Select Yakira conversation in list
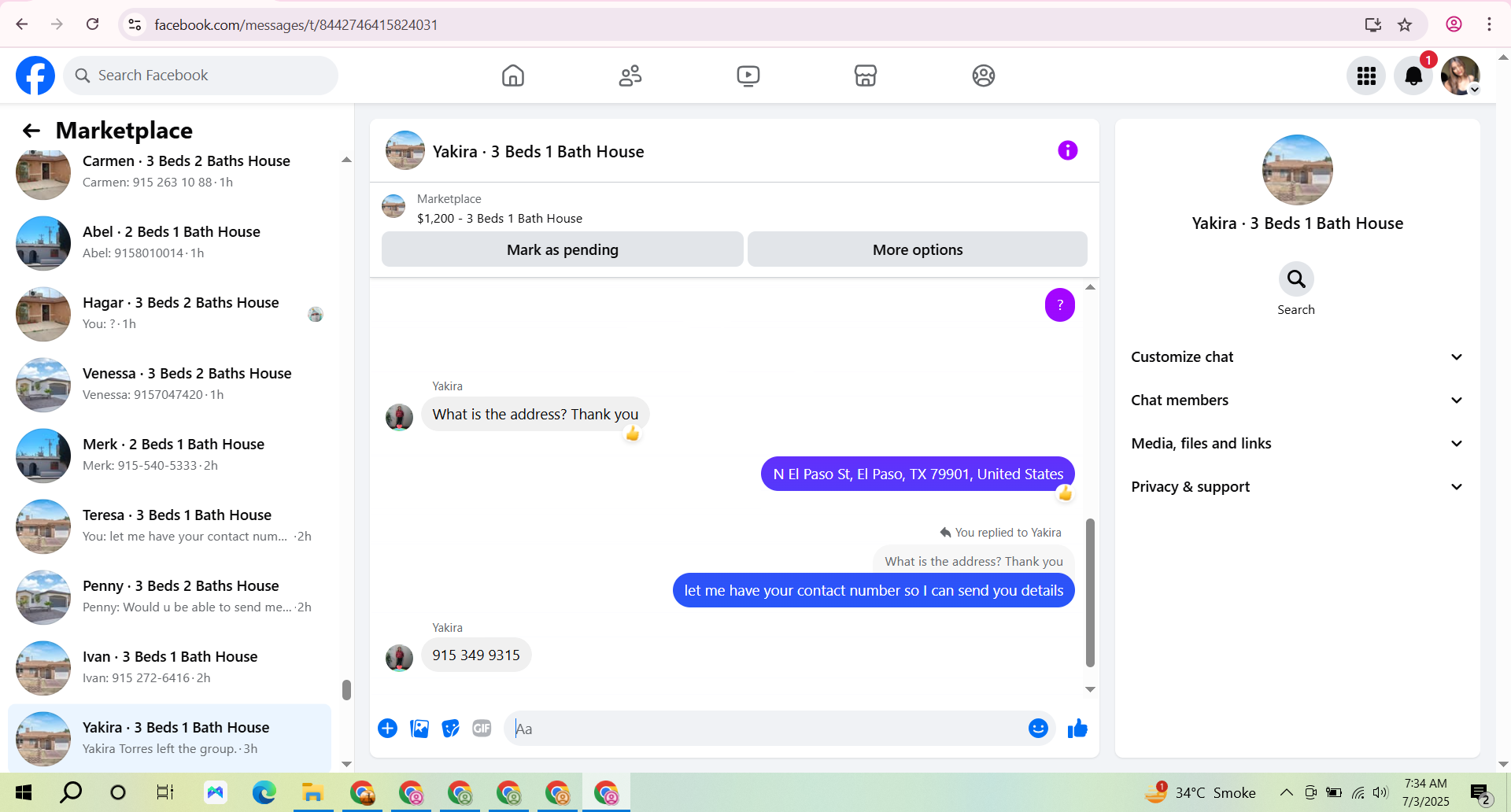 [169, 738]
